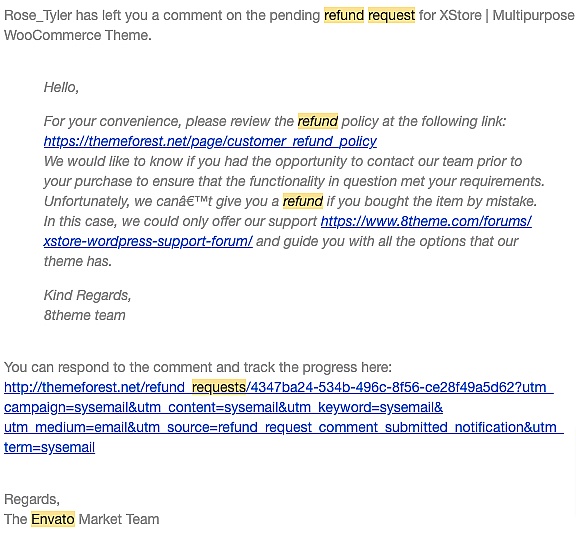576x543 pixels.
Task: Click highlighted "refund" after "give you a"
Action: [x=303, y=201]
